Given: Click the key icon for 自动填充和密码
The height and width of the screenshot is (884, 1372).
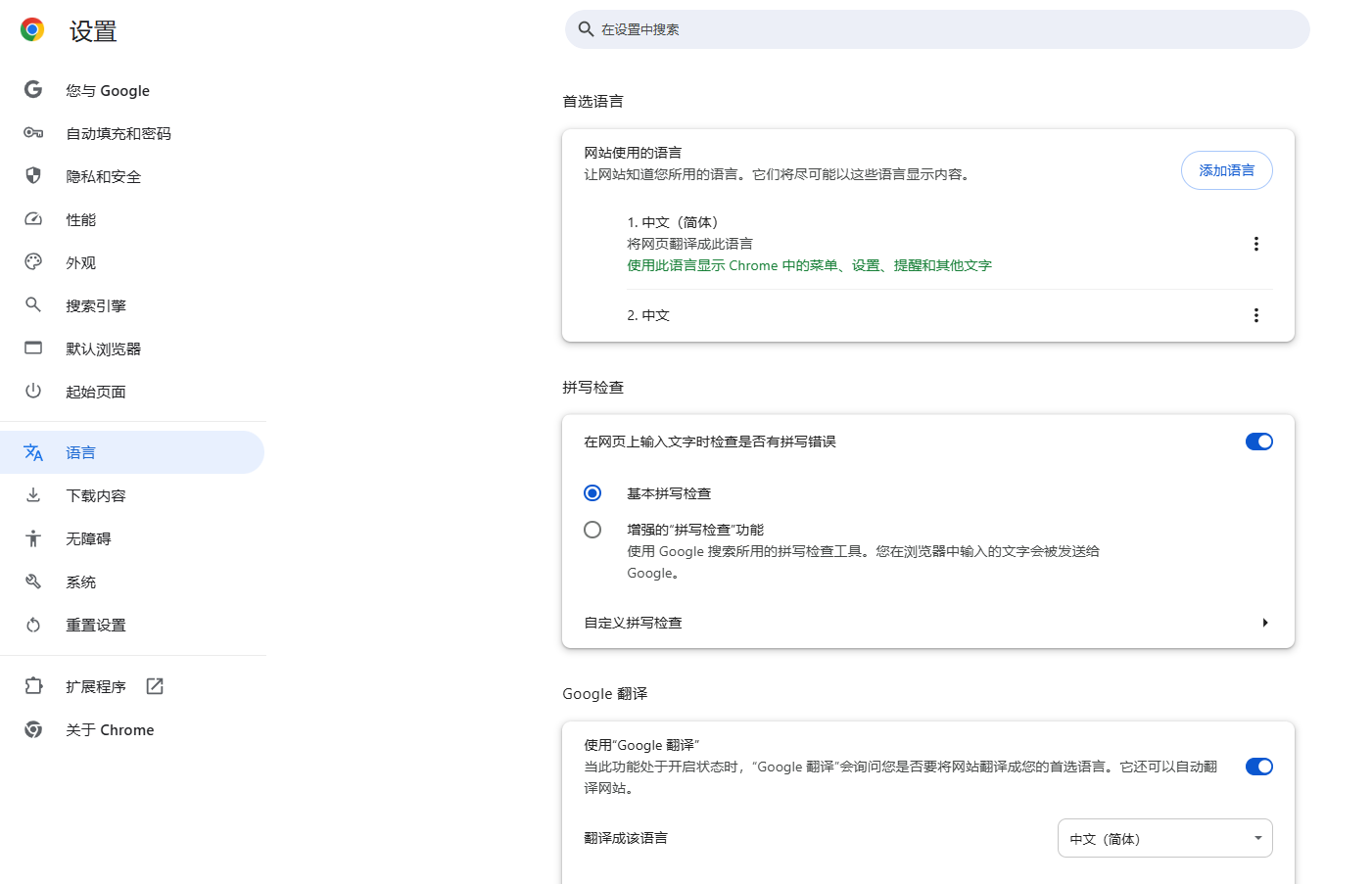Looking at the screenshot, I should point(33,133).
